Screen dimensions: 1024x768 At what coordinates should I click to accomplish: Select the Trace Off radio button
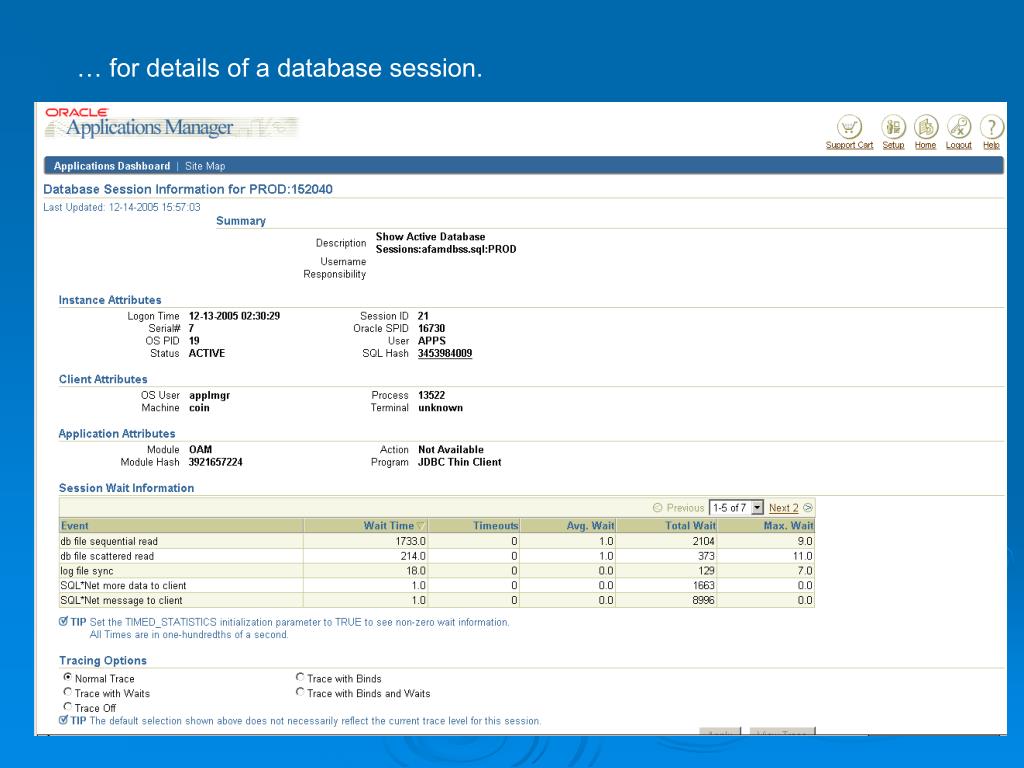(x=67, y=707)
